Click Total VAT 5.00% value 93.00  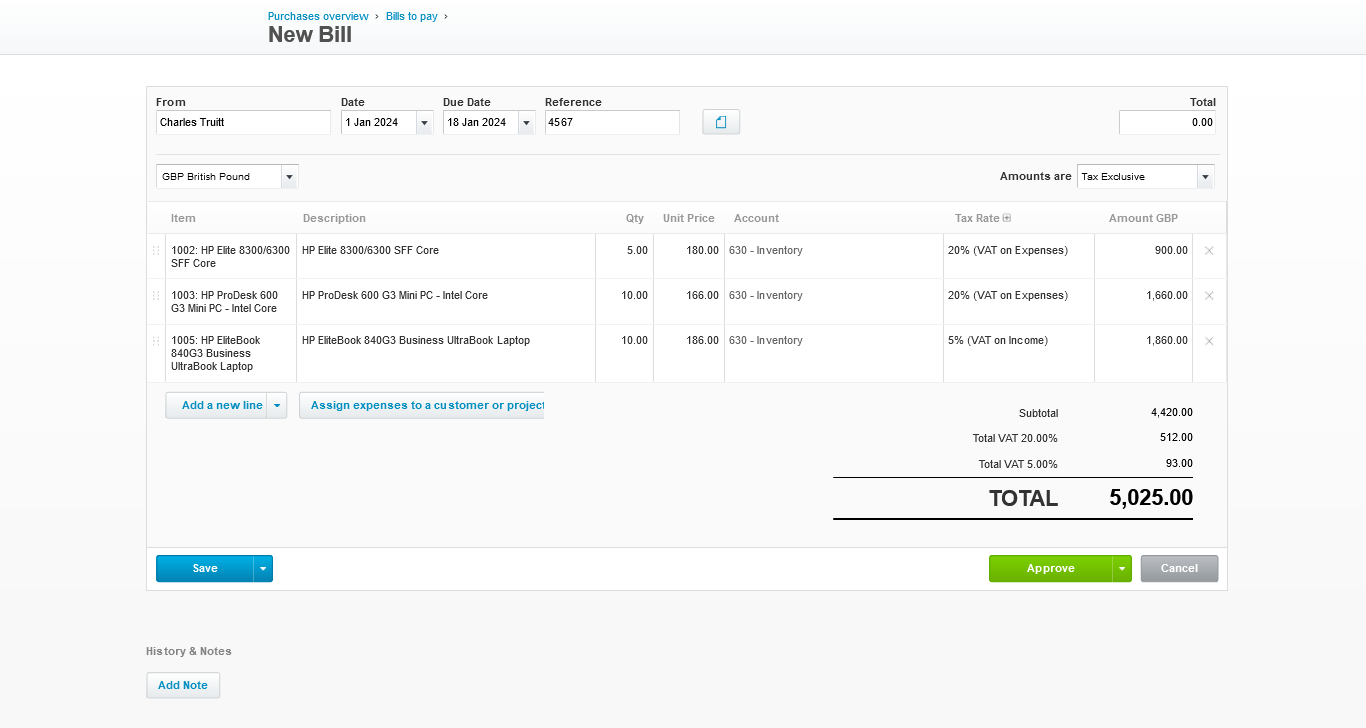pos(1180,464)
